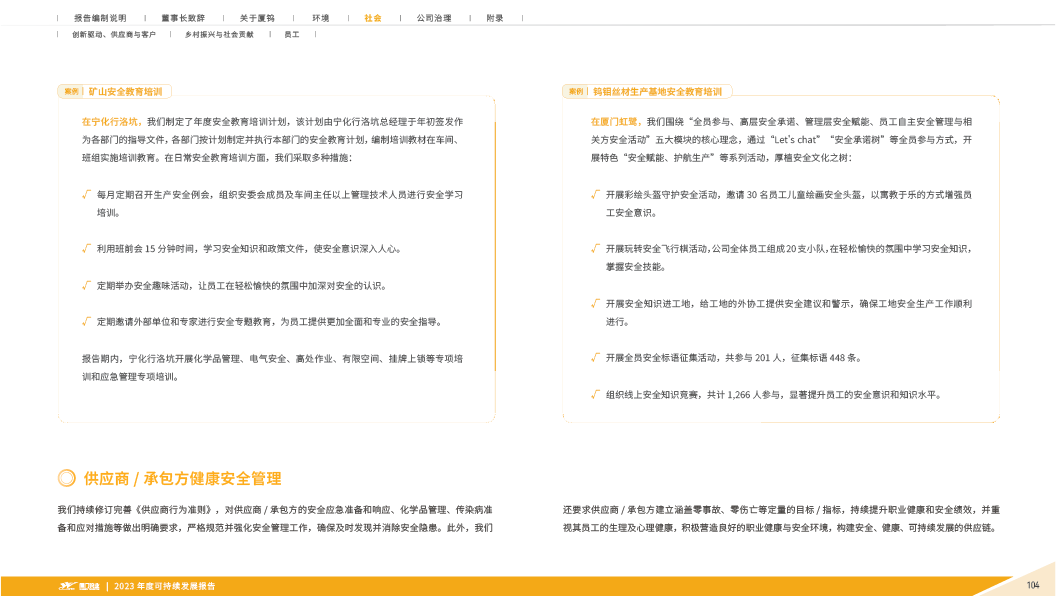Image resolution: width=1056 pixels, height=596 pixels.
Task: Jump to the 附录 tab
Action: pyautogui.click(x=495, y=18)
